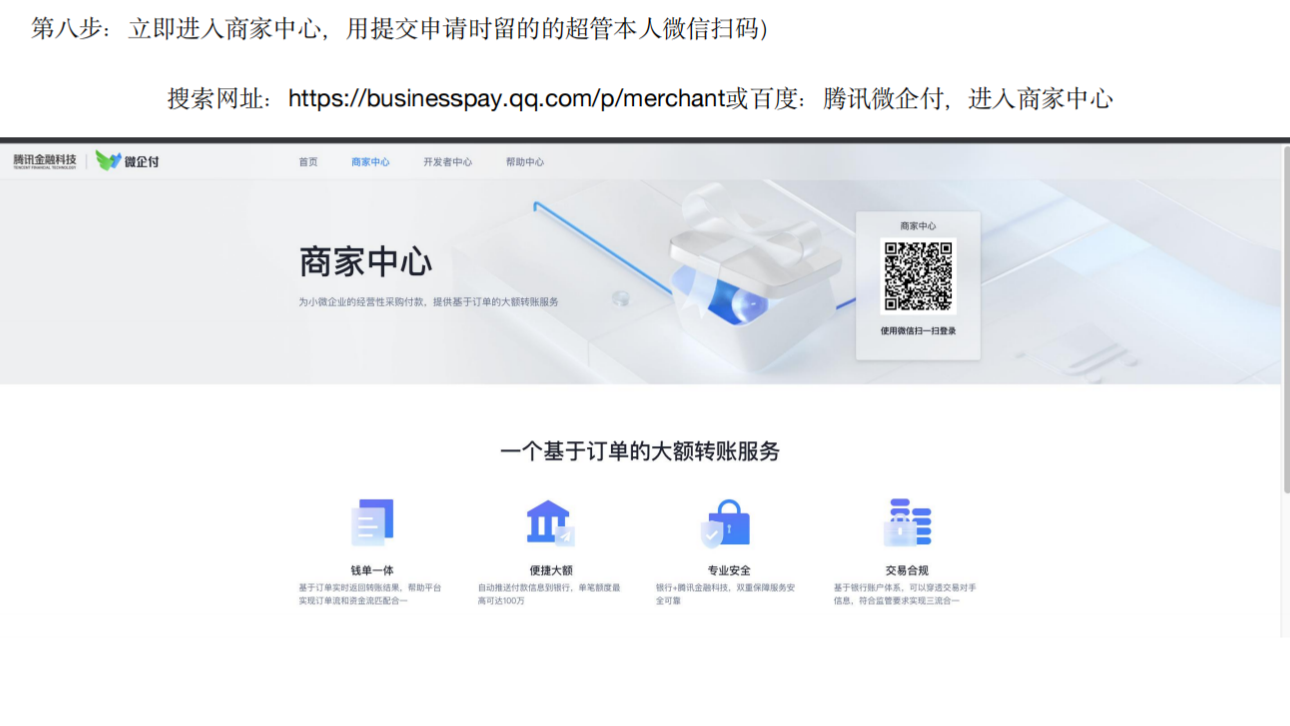Click the 交易合规 stacked data icon

click(x=907, y=523)
